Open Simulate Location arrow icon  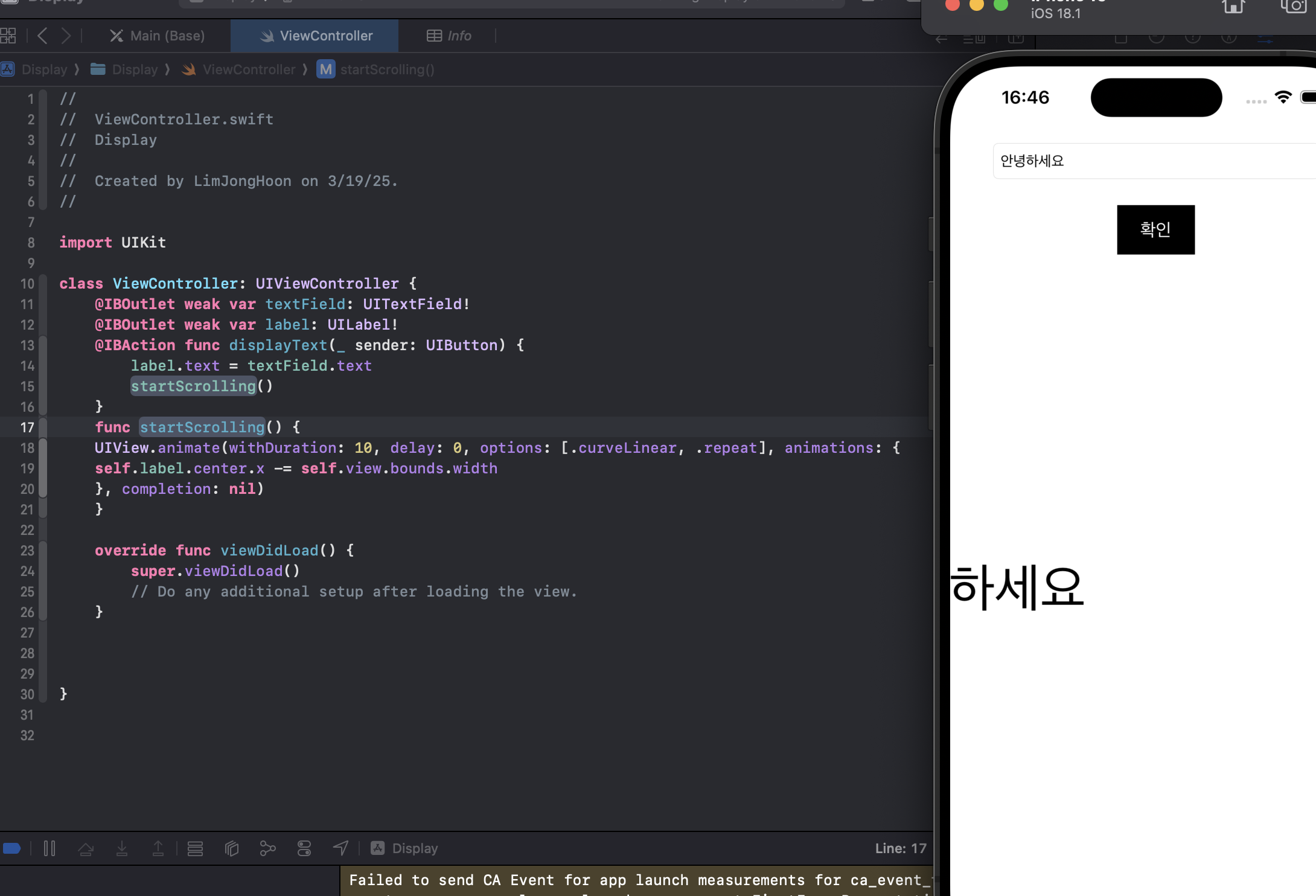(x=340, y=848)
